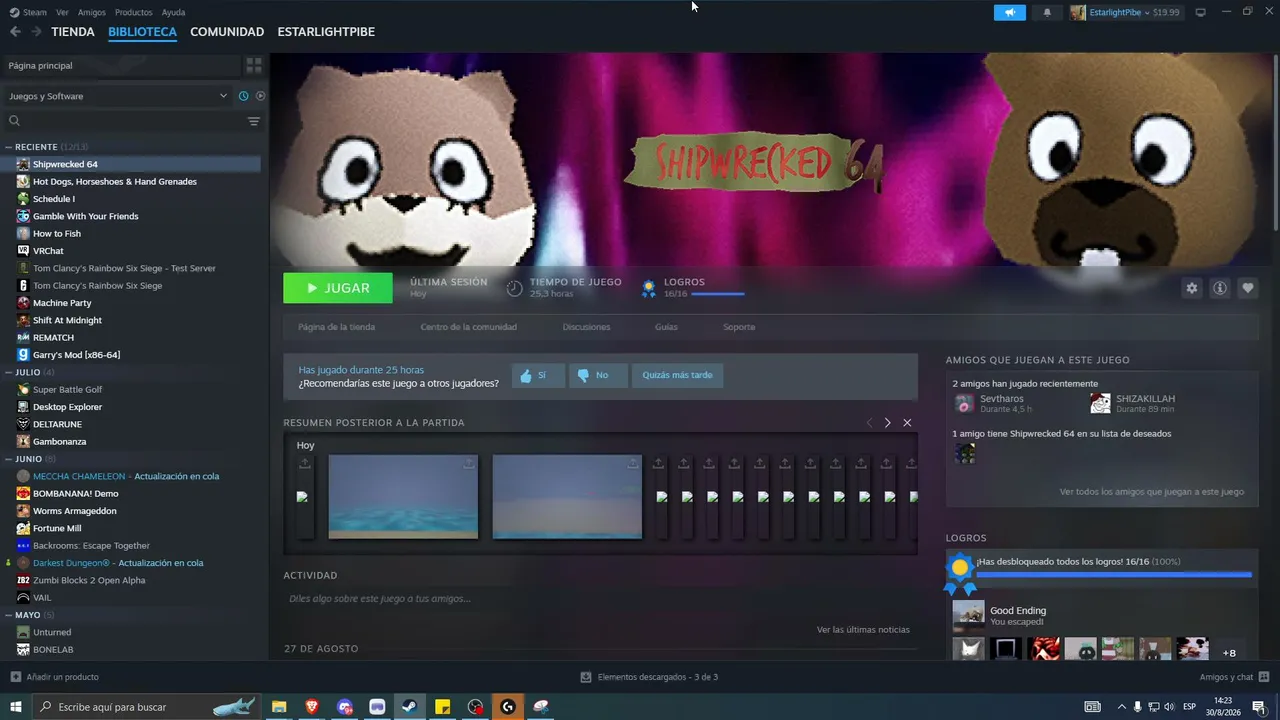Viewport: 1280px width, 720px height.
Task: Go to TIENDA tab
Action: (73, 32)
